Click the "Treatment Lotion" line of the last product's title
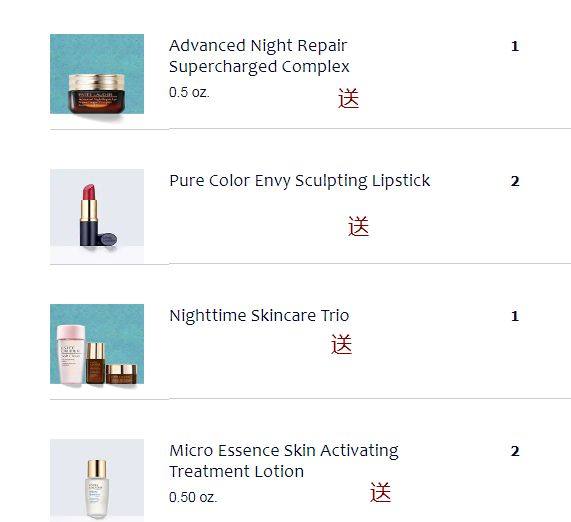The height and width of the screenshot is (522, 571). [x=237, y=471]
